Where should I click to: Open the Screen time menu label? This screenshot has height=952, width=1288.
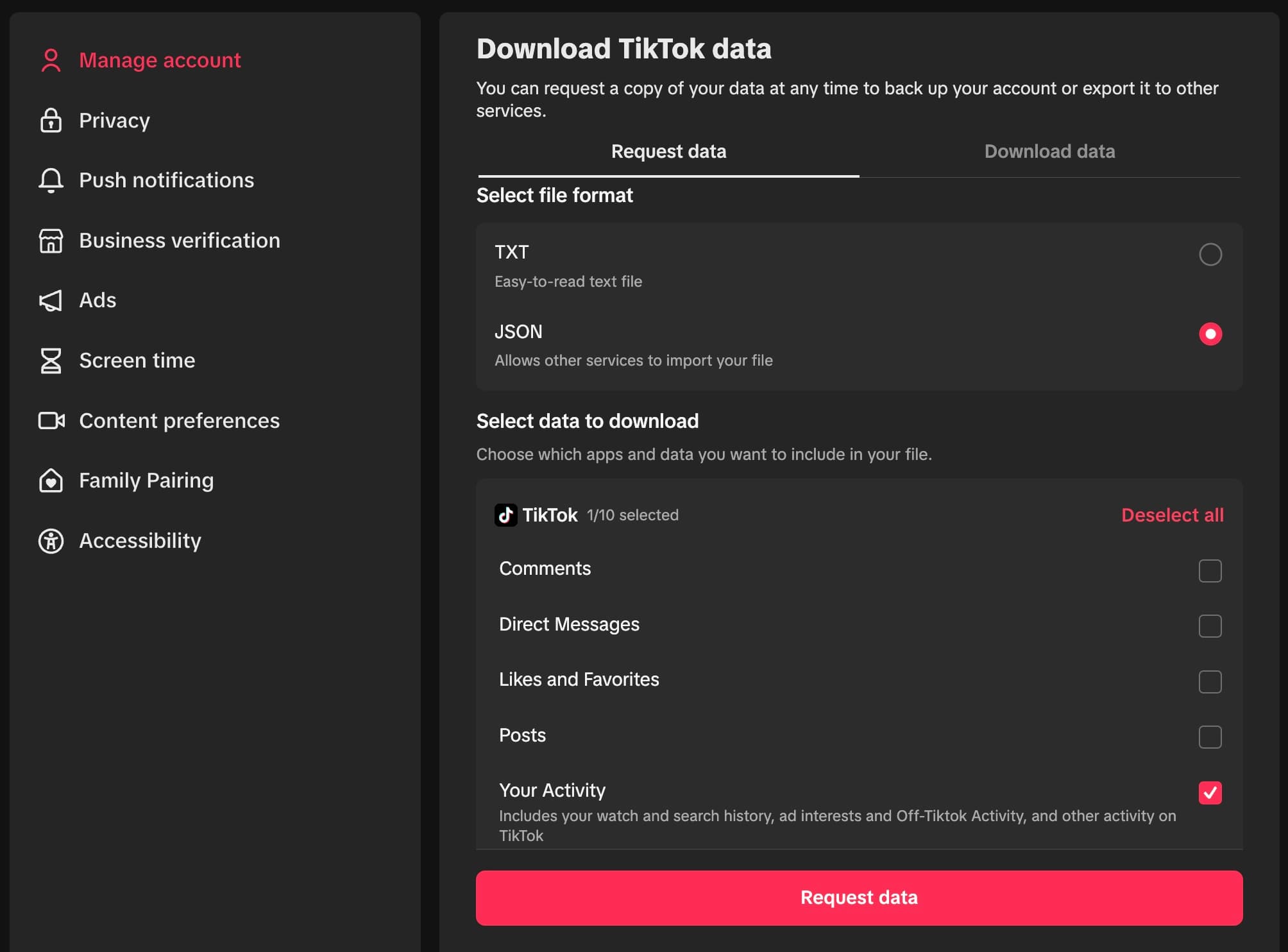pos(137,361)
